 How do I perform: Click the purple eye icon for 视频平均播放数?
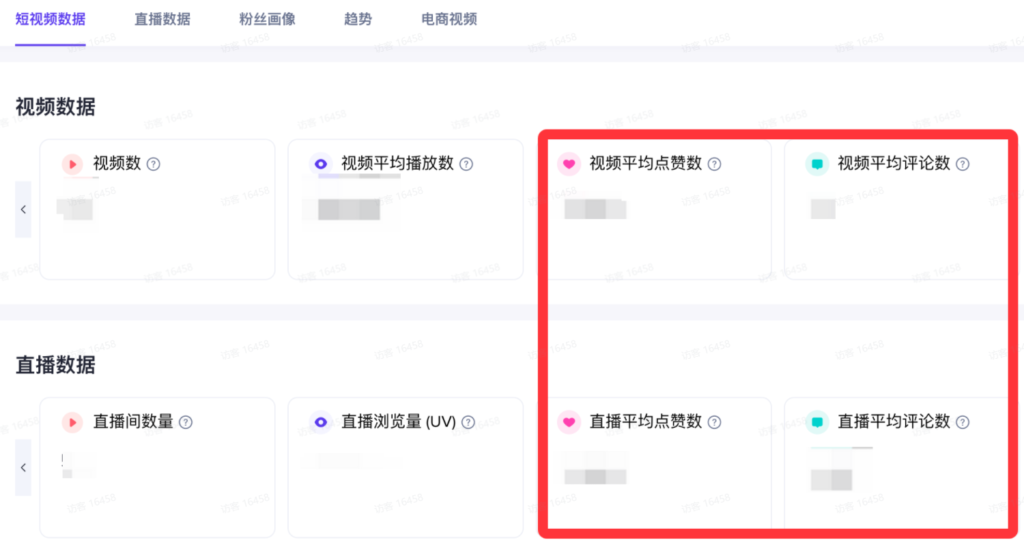point(320,164)
